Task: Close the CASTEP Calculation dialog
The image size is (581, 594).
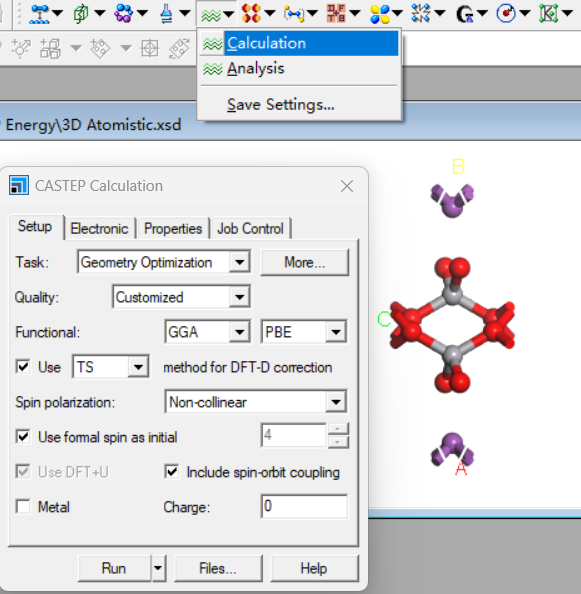Action: tap(347, 186)
